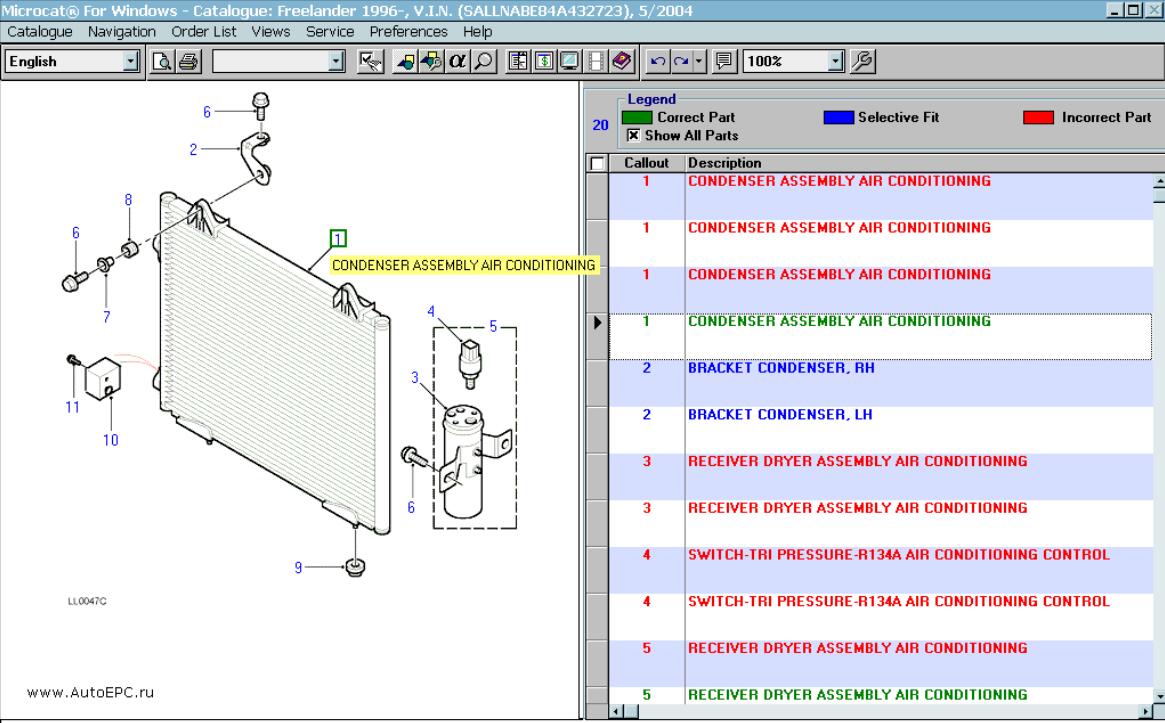Click the redo arrow icon
This screenshot has height=723, width=1165.
(679, 62)
